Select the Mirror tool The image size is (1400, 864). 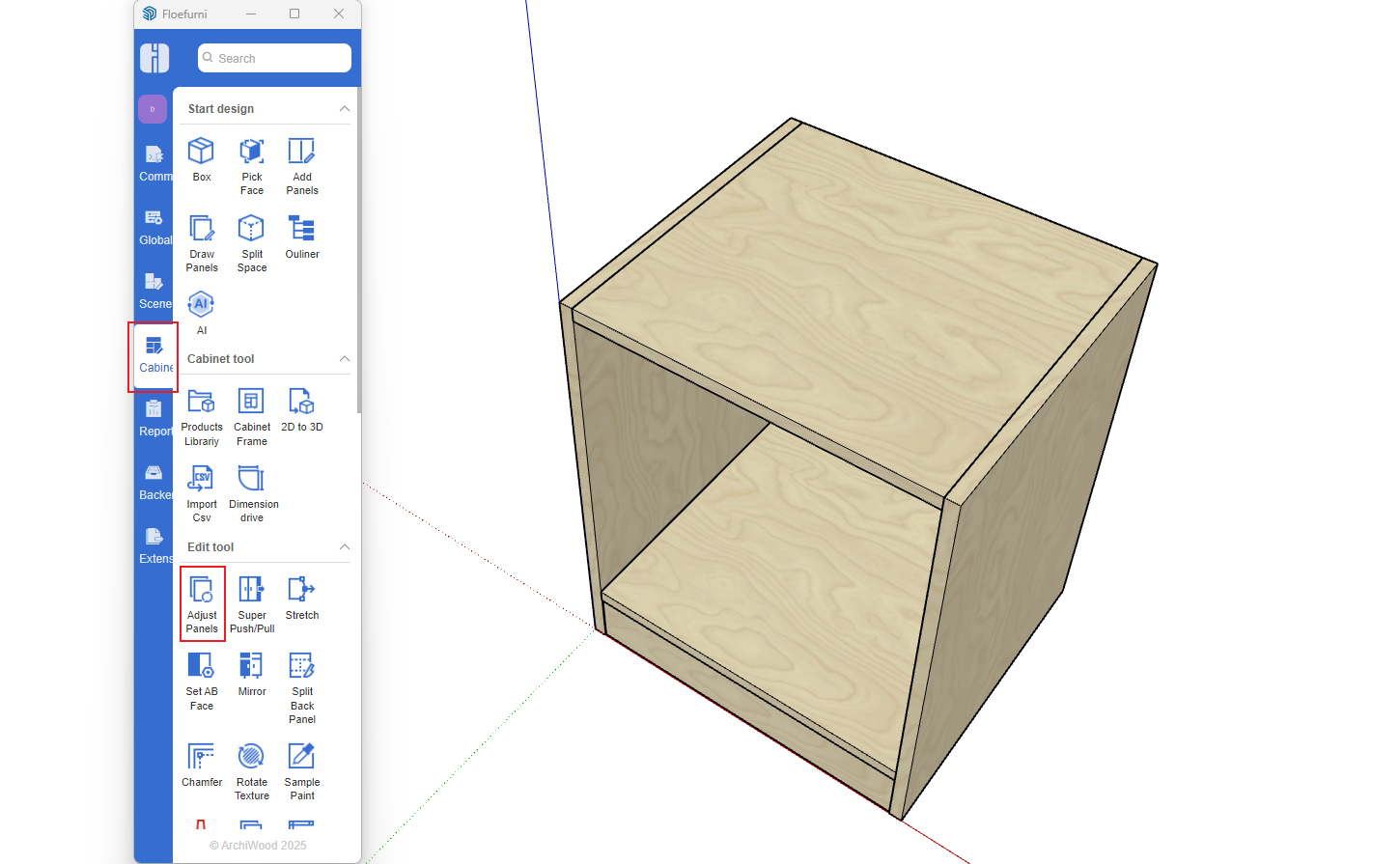(x=251, y=674)
